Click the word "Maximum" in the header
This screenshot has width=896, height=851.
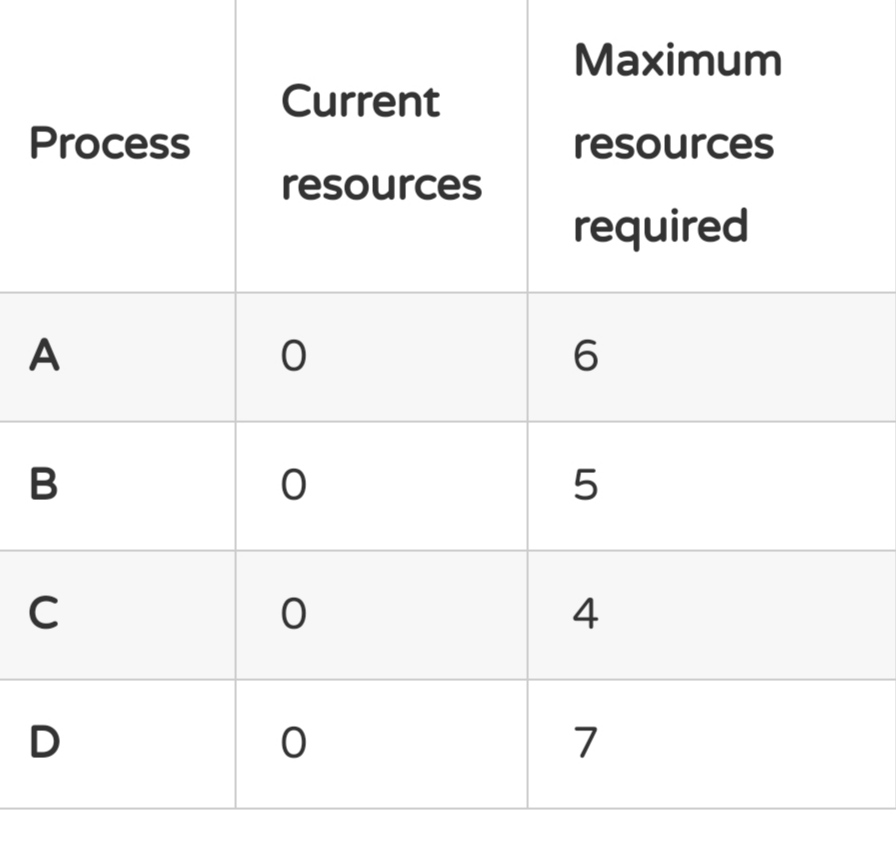(677, 60)
